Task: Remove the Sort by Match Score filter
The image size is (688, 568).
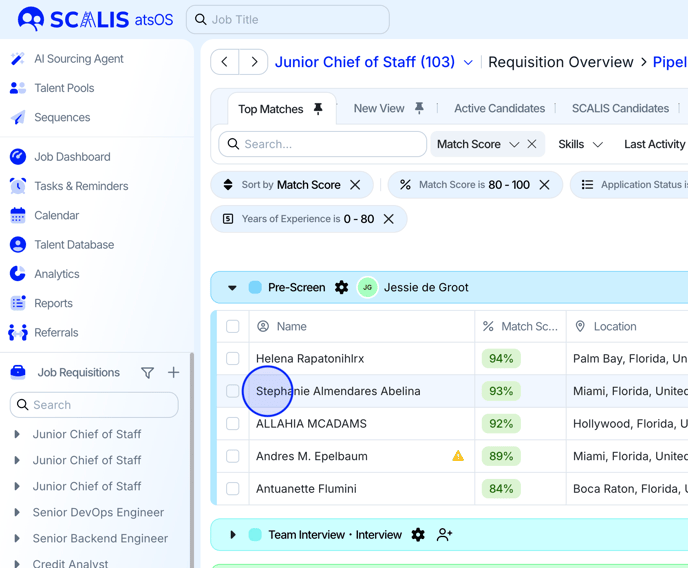Action: pyautogui.click(x=355, y=185)
